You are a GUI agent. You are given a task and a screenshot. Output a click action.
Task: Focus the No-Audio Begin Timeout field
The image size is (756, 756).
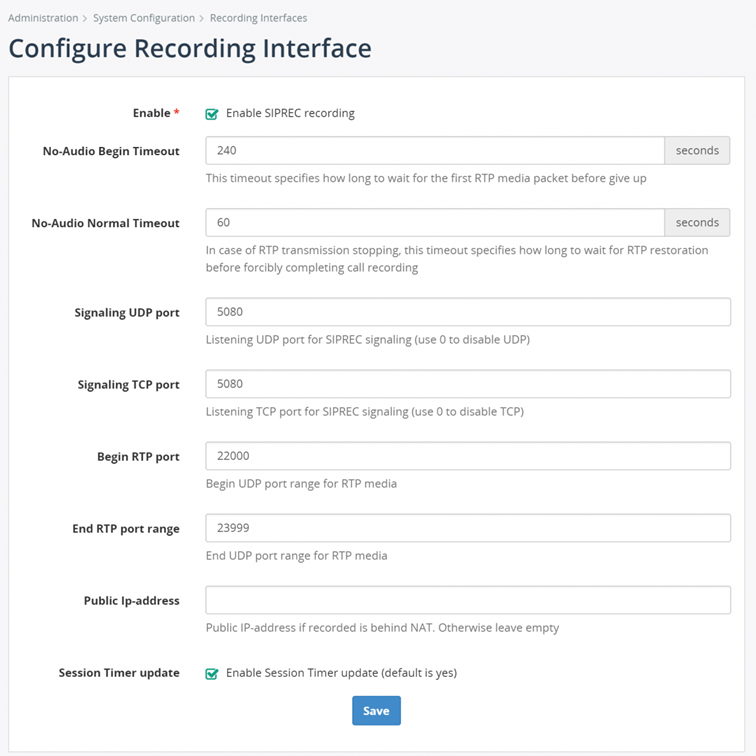[435, 150]
